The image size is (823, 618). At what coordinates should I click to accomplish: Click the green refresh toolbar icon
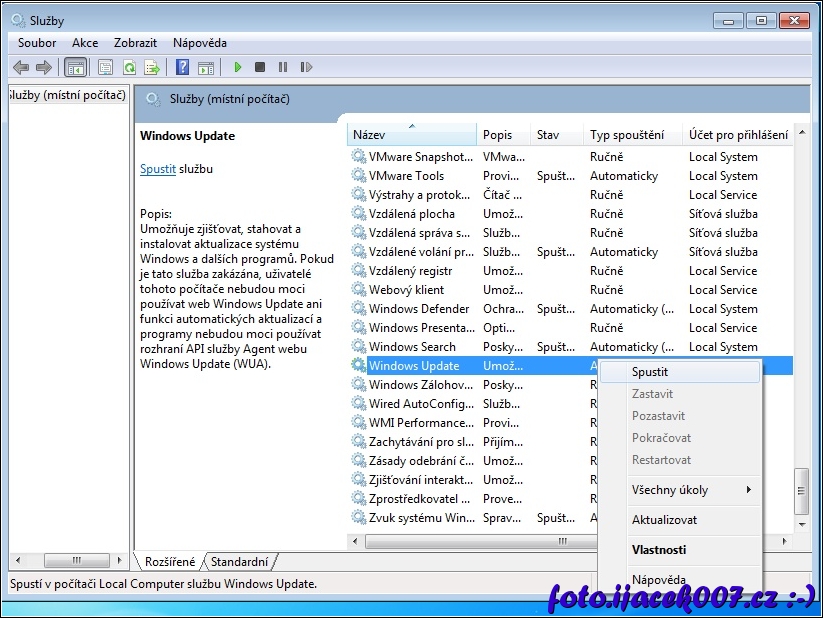pos(129,67)
